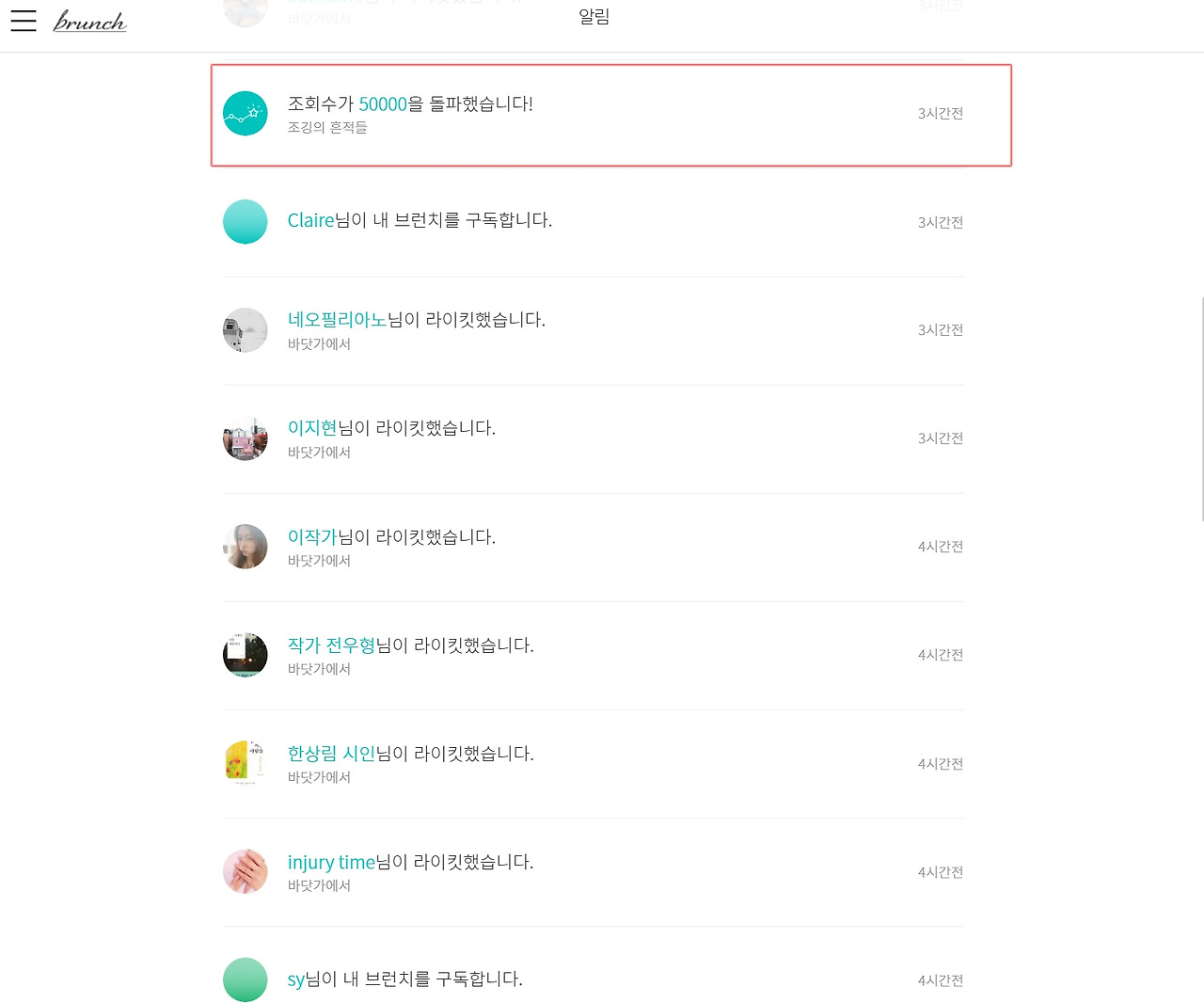
Task: Open 이지현's profile picture
Action: point(246,438)
